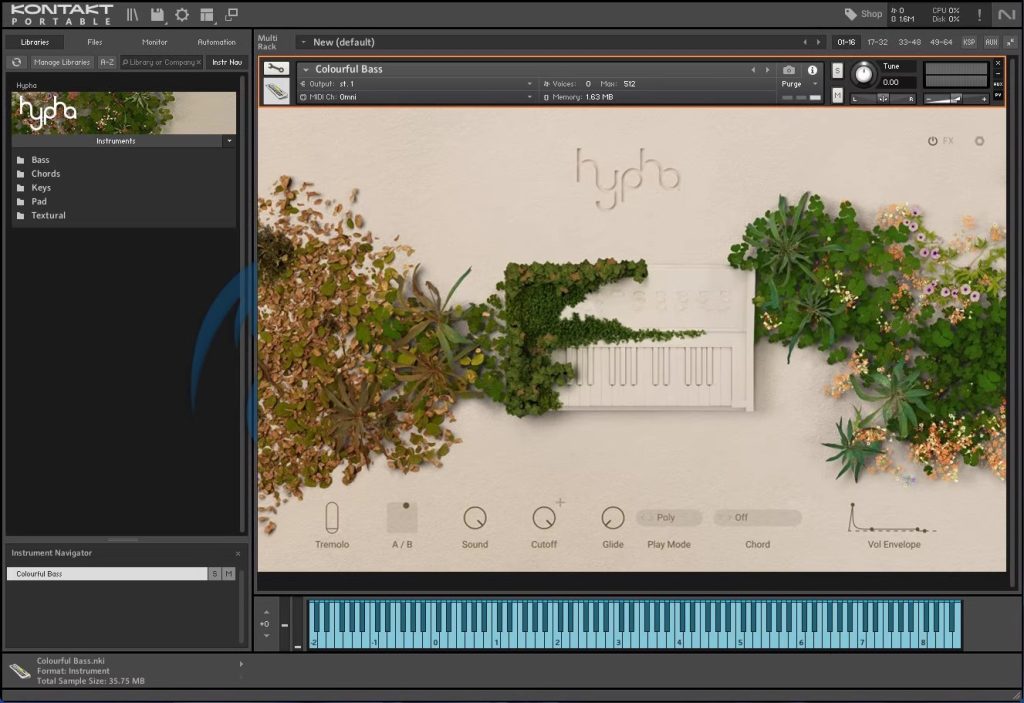Click the refresh libraries icon
1024x703 pixels.
point(17,62)
